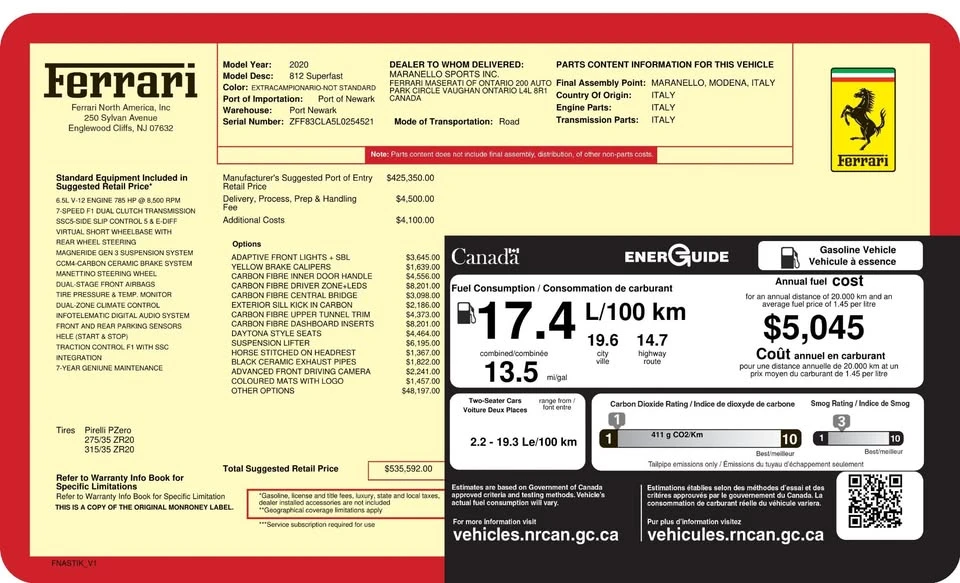Click option ADVANCED FRONT DRIVING CAMERA
Image resolution: width=960 pixels, height=583 pixels.
[301, 372]
